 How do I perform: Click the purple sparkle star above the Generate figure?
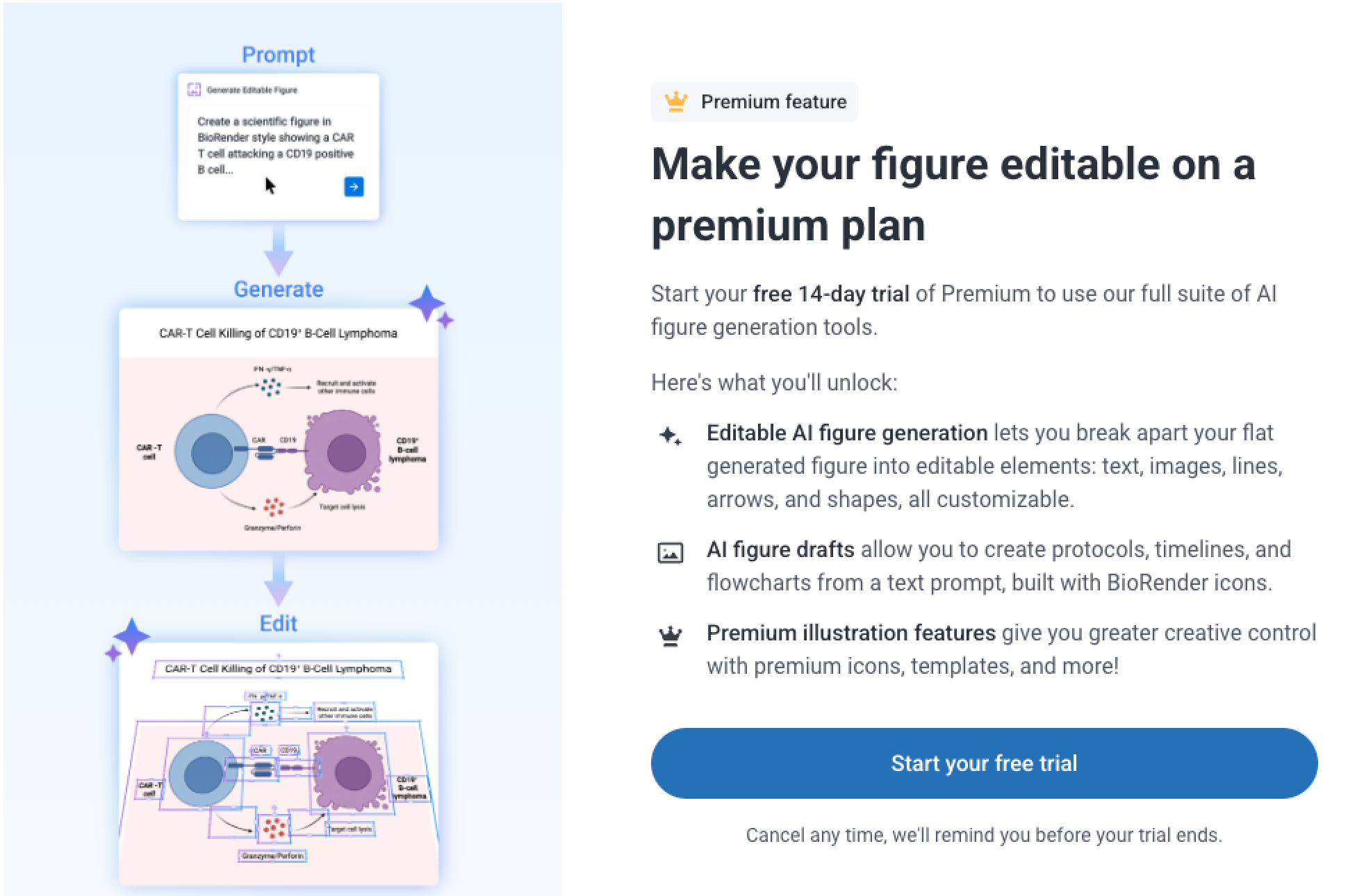pyautogui.click(x=431, y=306)
